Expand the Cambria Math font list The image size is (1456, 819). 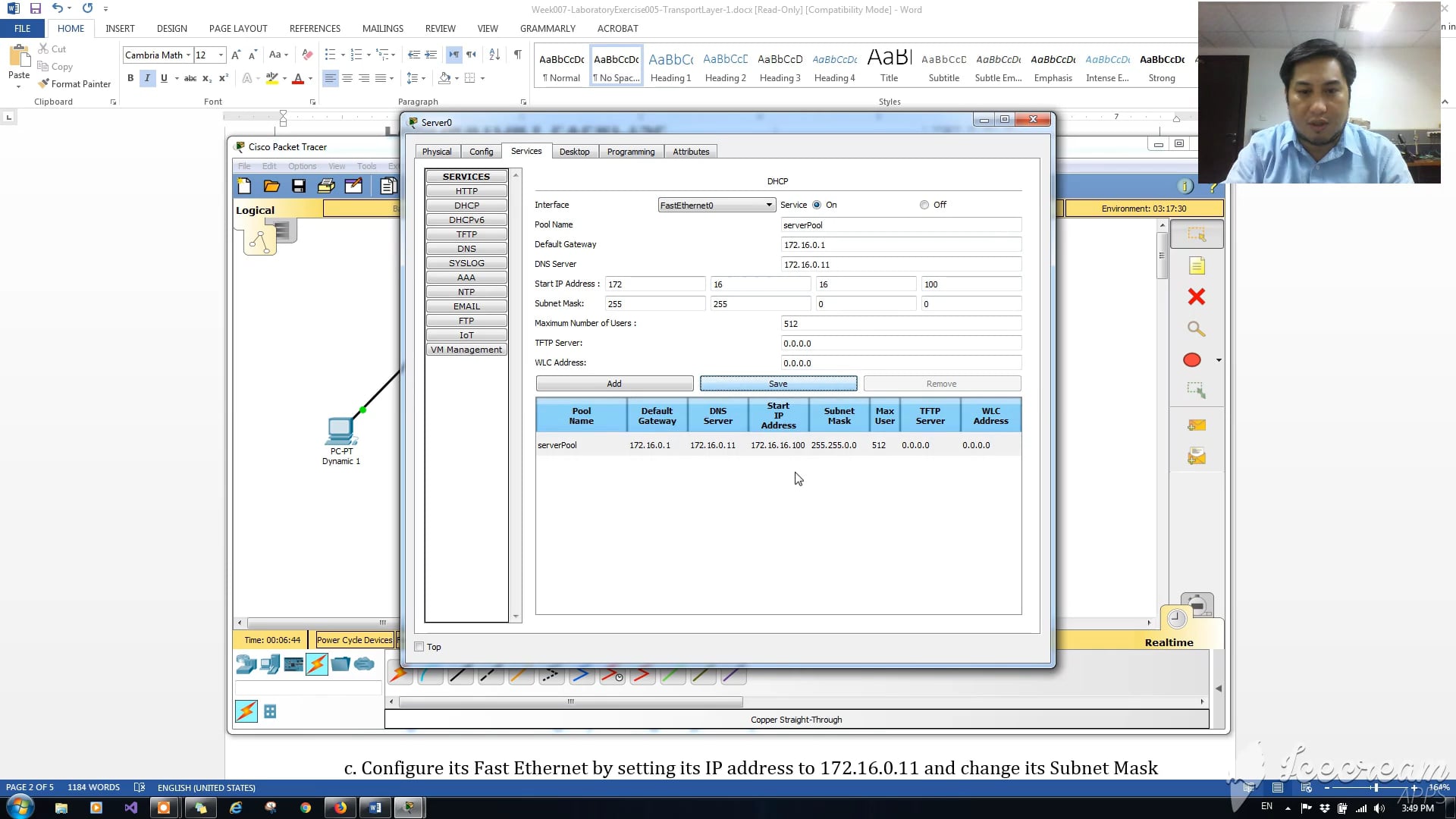point(189,55)
